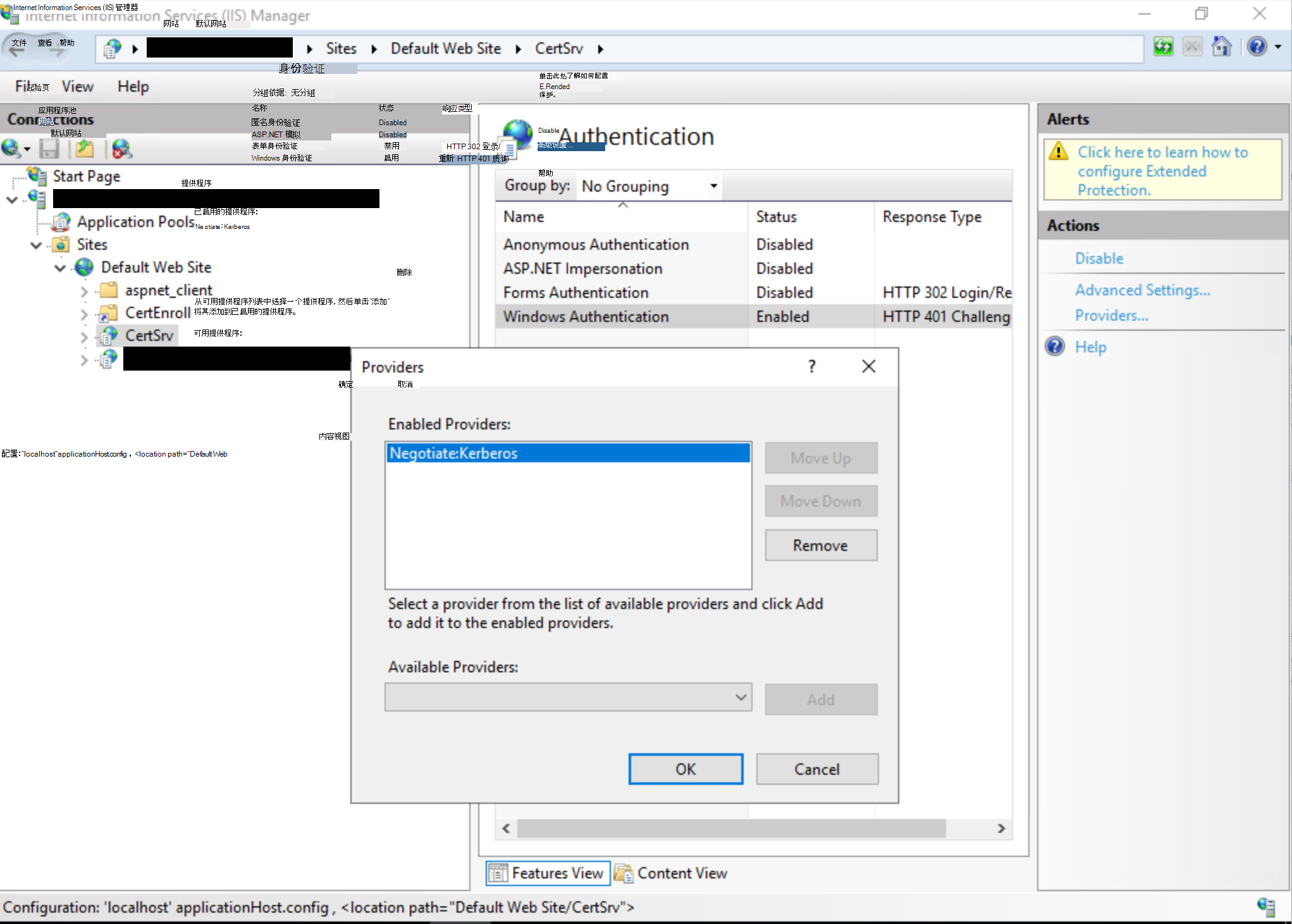
Task: Switch to Features View tab
Action: click(x=548, y=873)
